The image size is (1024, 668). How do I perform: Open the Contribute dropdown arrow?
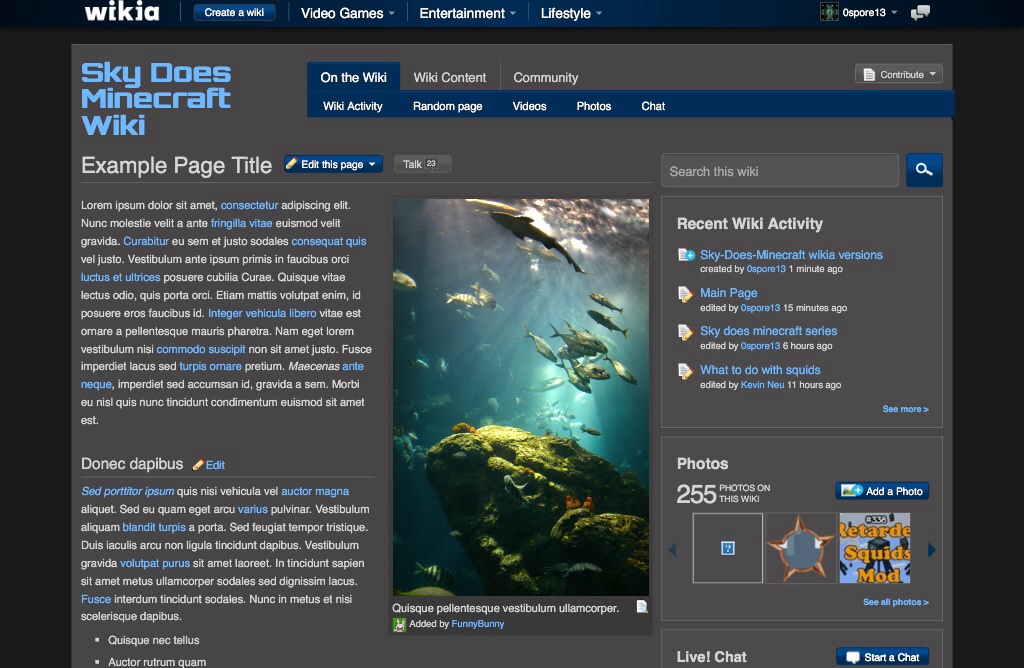[x=933, y=74]
